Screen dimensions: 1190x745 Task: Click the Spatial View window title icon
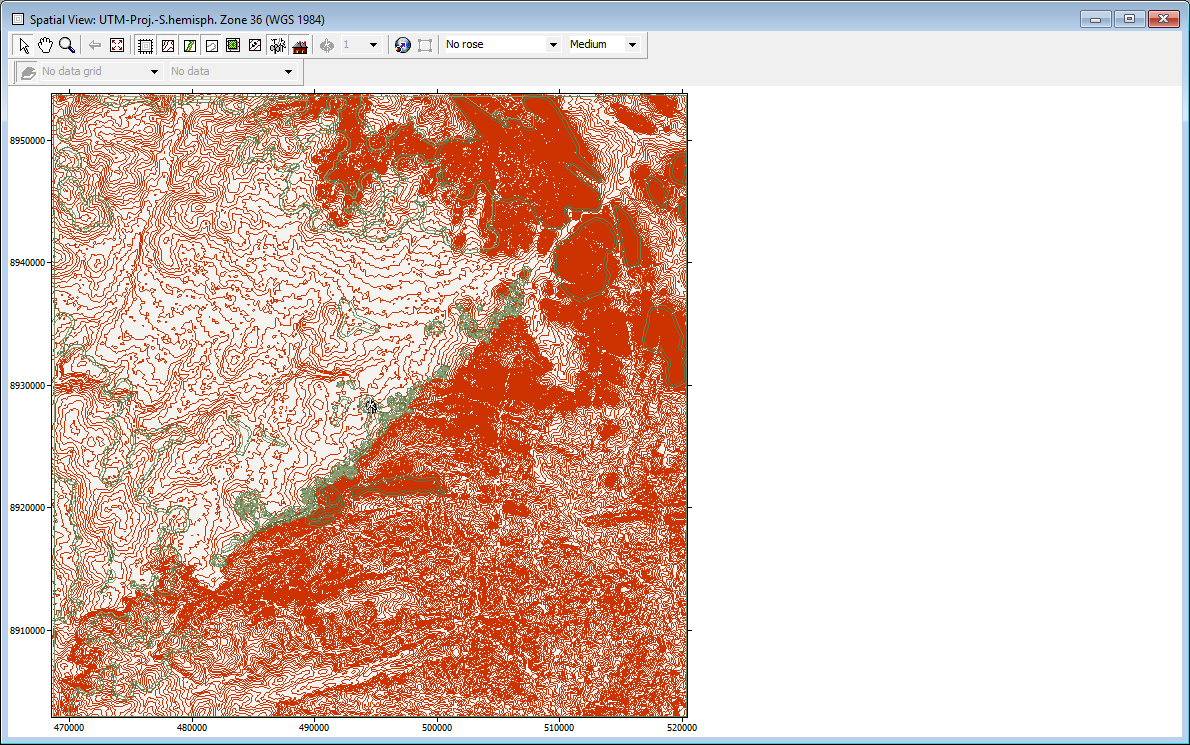click(x=16, y=20)
